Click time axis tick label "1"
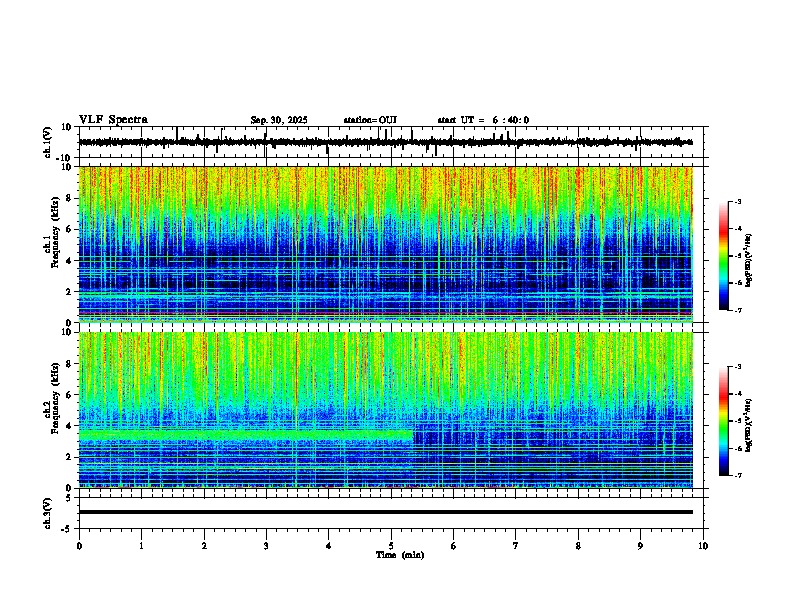The width and height of the screenshot is (792, 612). (141, 546)
